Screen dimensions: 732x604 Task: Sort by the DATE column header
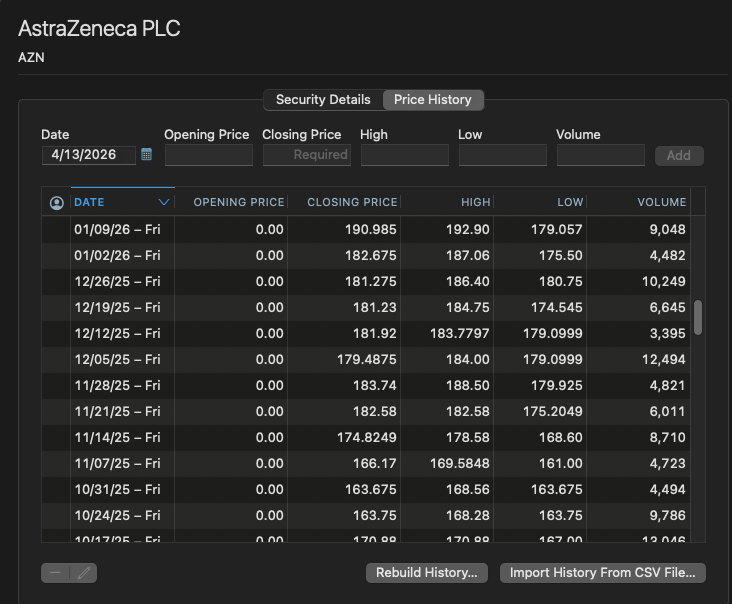point(89,202)
